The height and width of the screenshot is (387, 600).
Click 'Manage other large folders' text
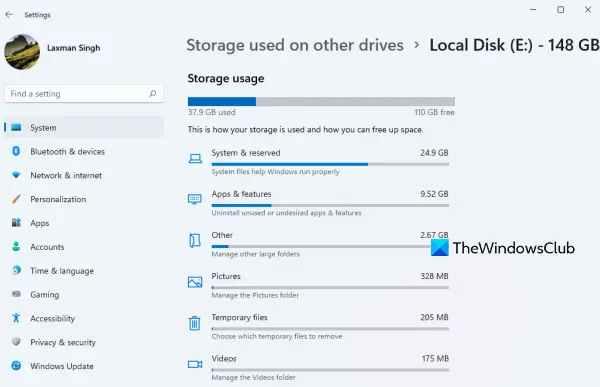click(256, 254)
